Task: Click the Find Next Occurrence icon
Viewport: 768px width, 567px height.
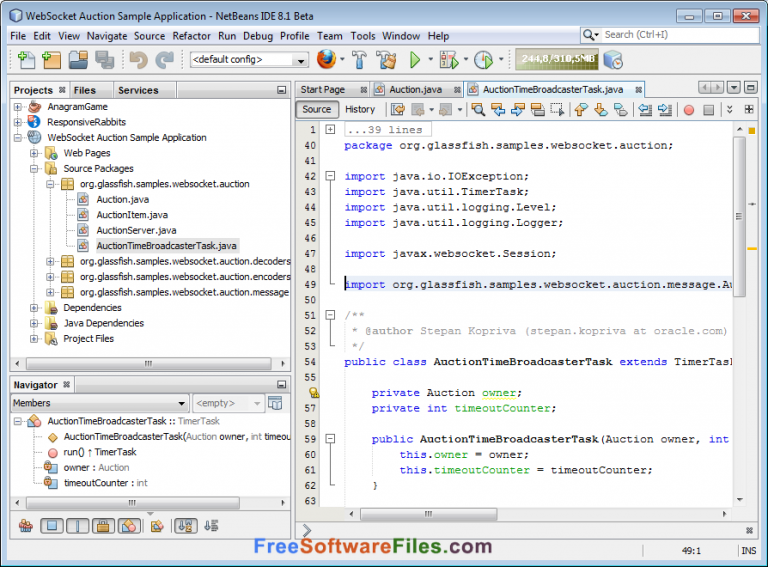Action: [518, 110]
